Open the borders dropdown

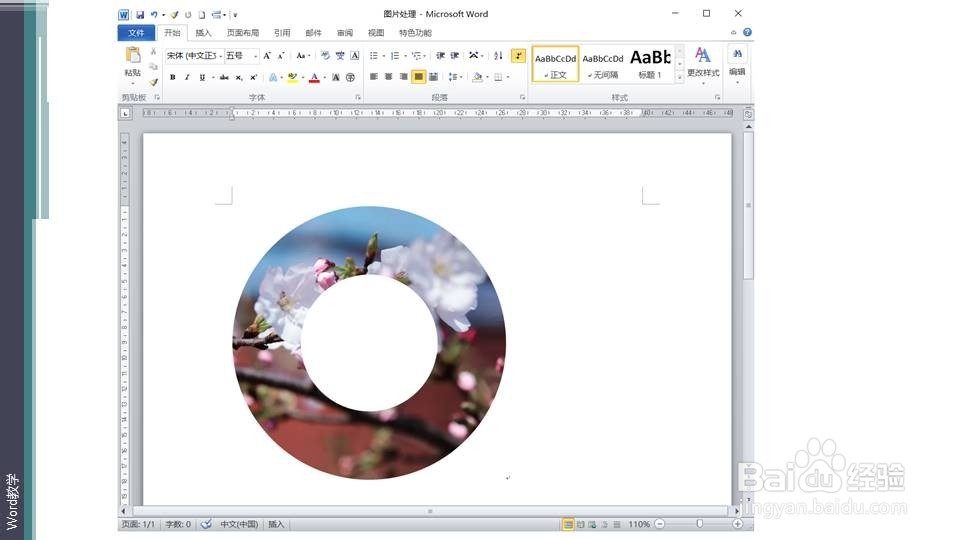coord(502,77)
